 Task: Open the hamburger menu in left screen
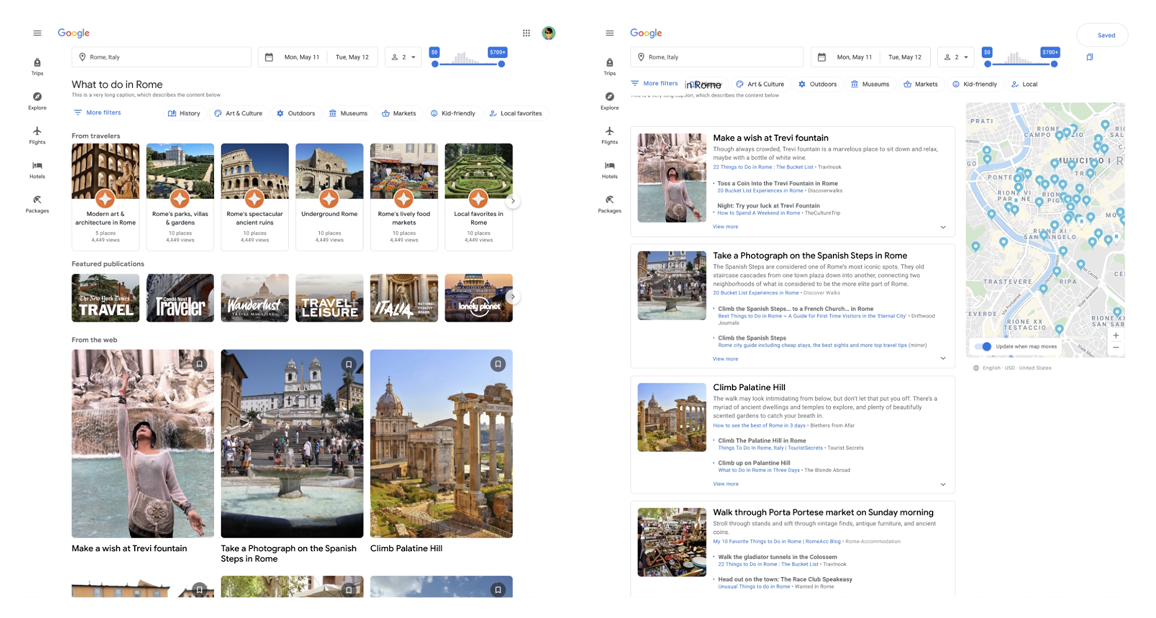(x=37, y=33)
